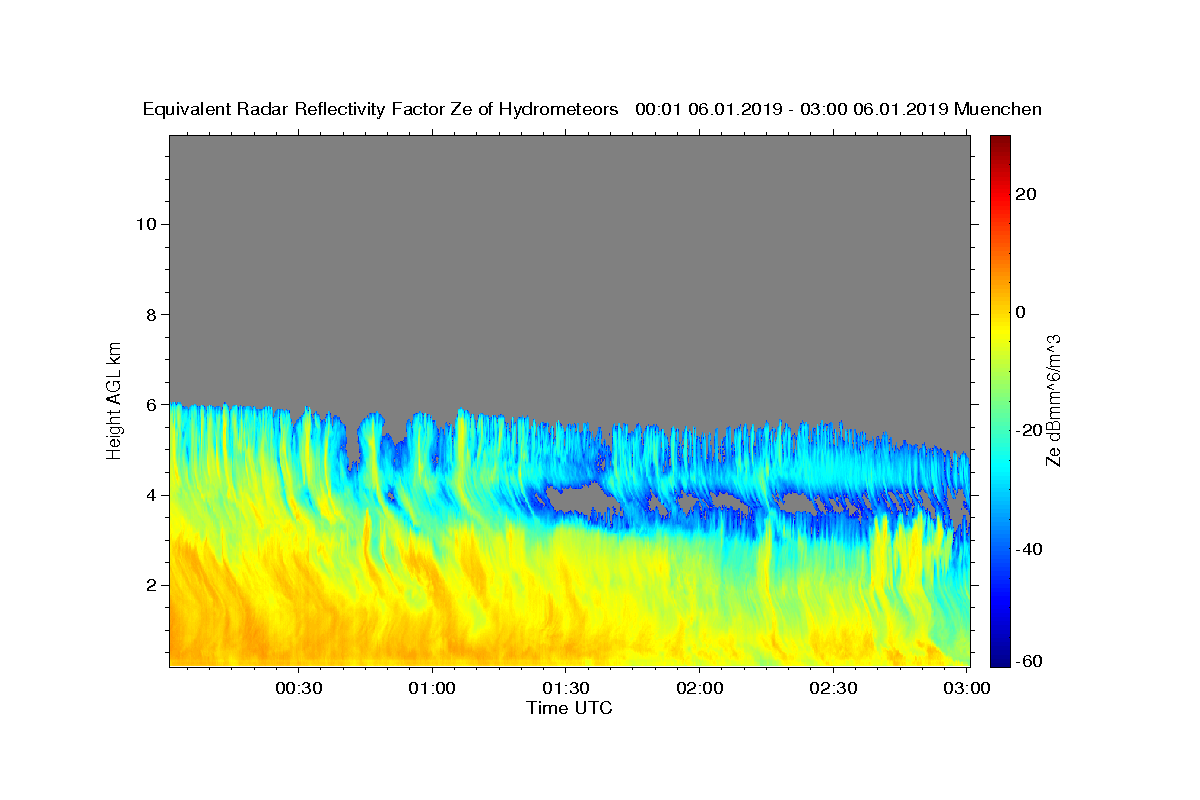
Task: Click the '02:00' time axis label
Action: [x=699, y=688]
